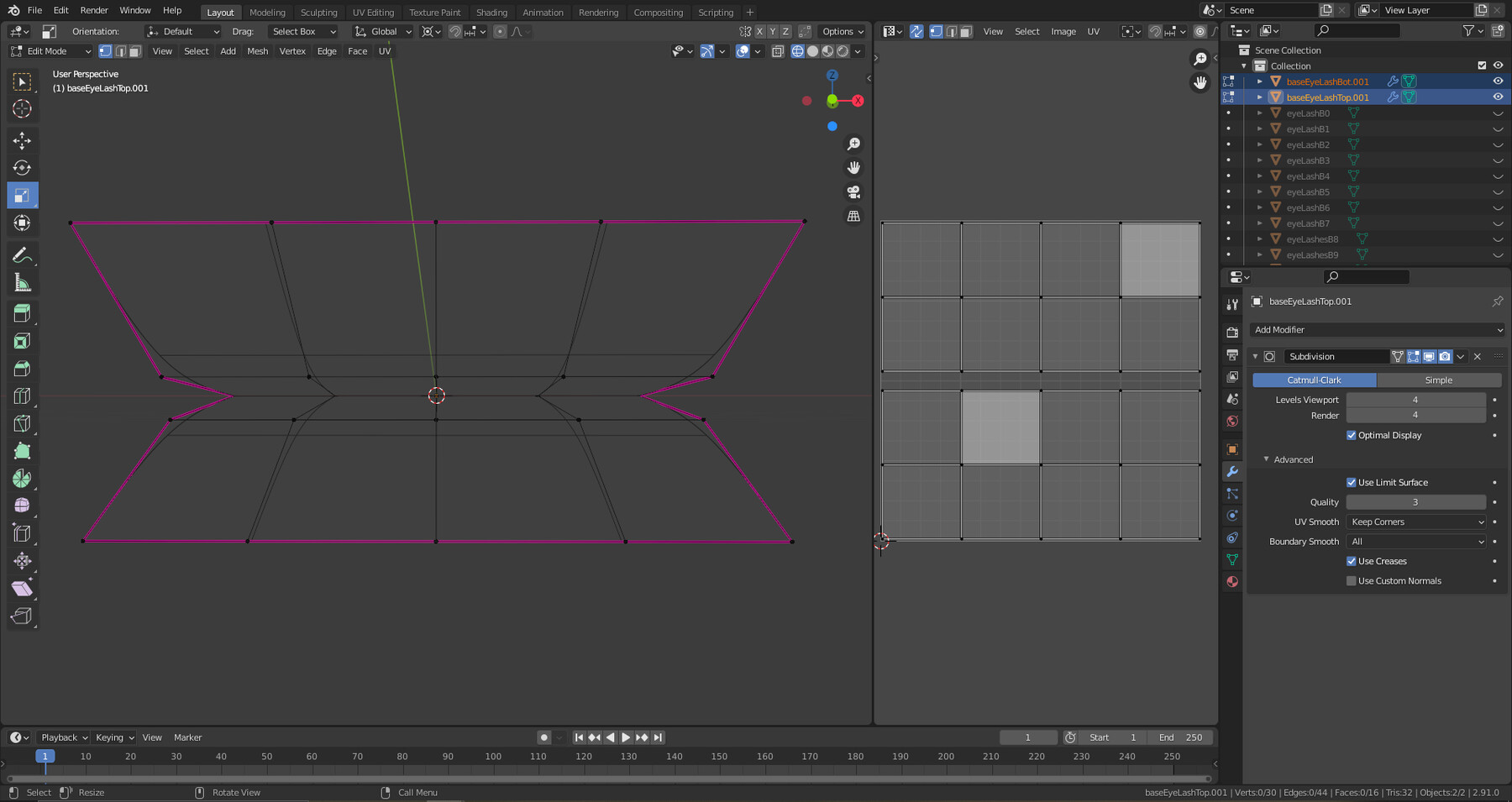This screenshot has height=802, width=1512.
Task: Select the Poly Build tool
Action: 23,452
